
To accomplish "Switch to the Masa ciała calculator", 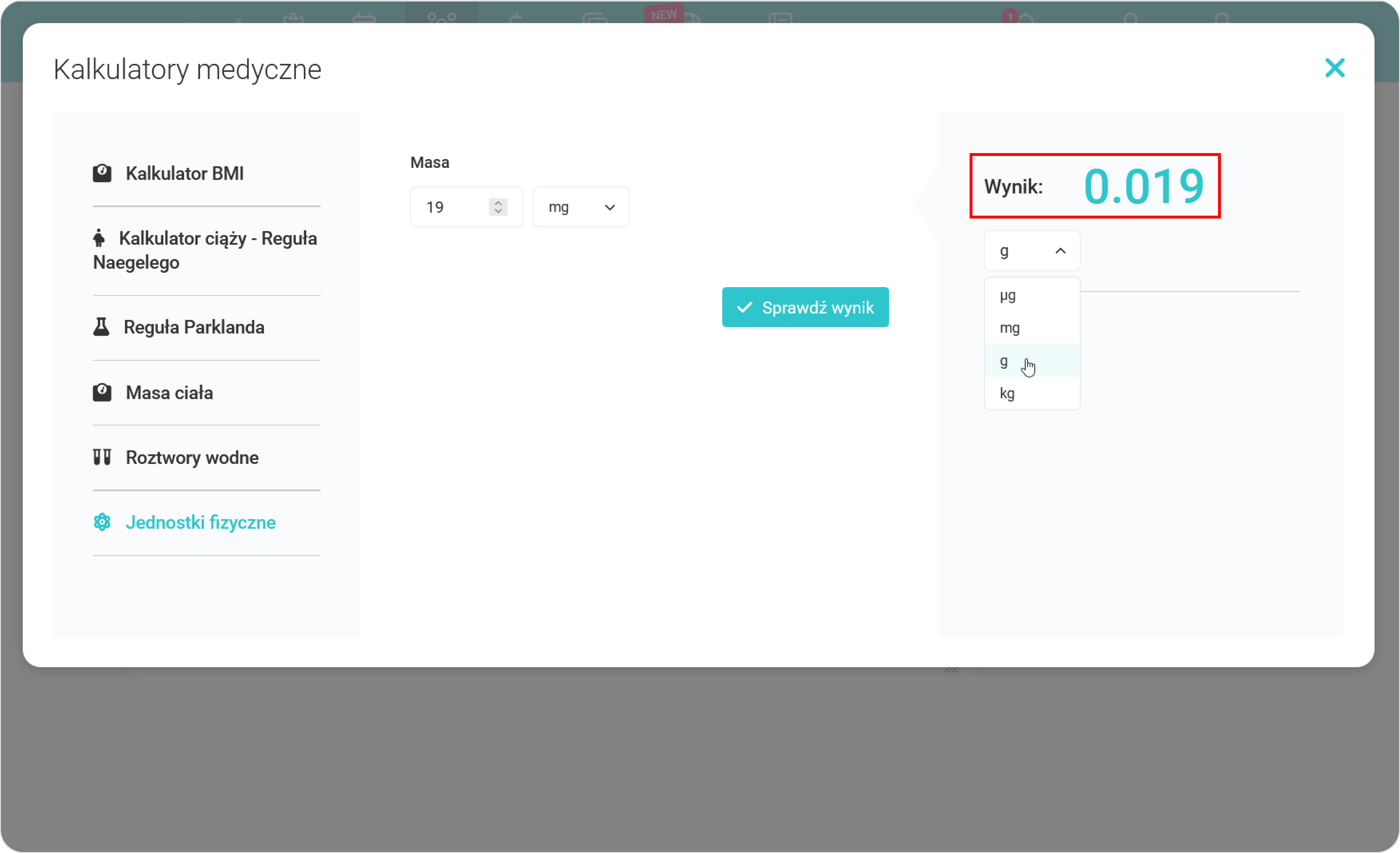I will 169,393.
